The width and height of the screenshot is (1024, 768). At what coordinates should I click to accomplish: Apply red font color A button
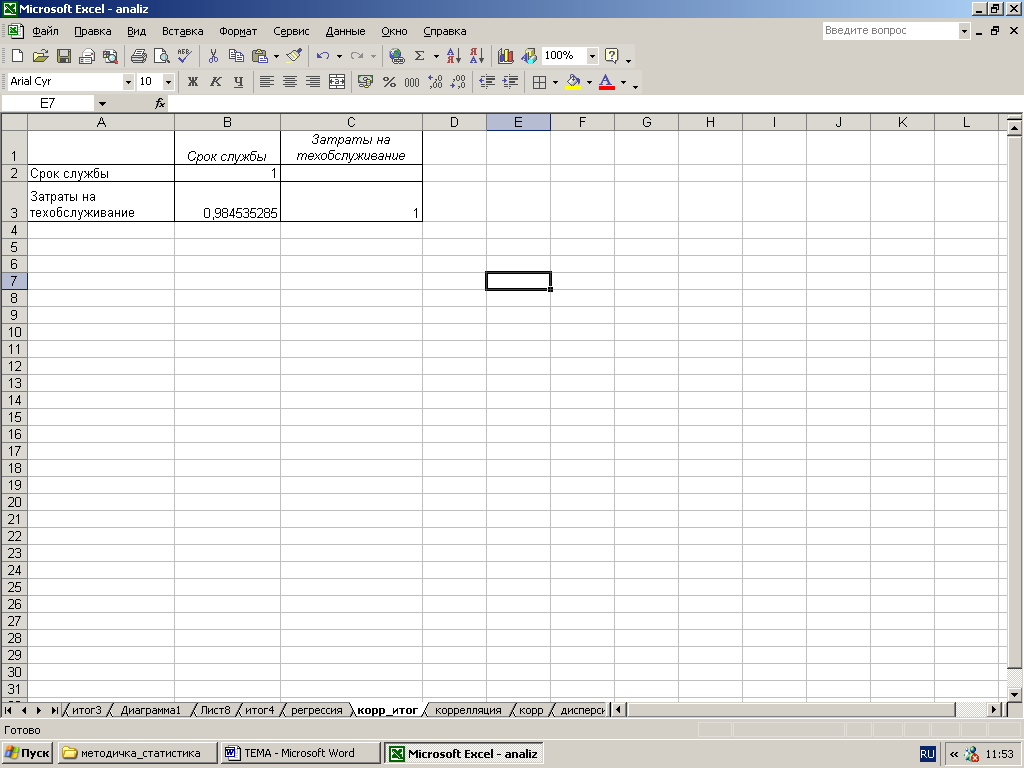(x=607, y=82)
